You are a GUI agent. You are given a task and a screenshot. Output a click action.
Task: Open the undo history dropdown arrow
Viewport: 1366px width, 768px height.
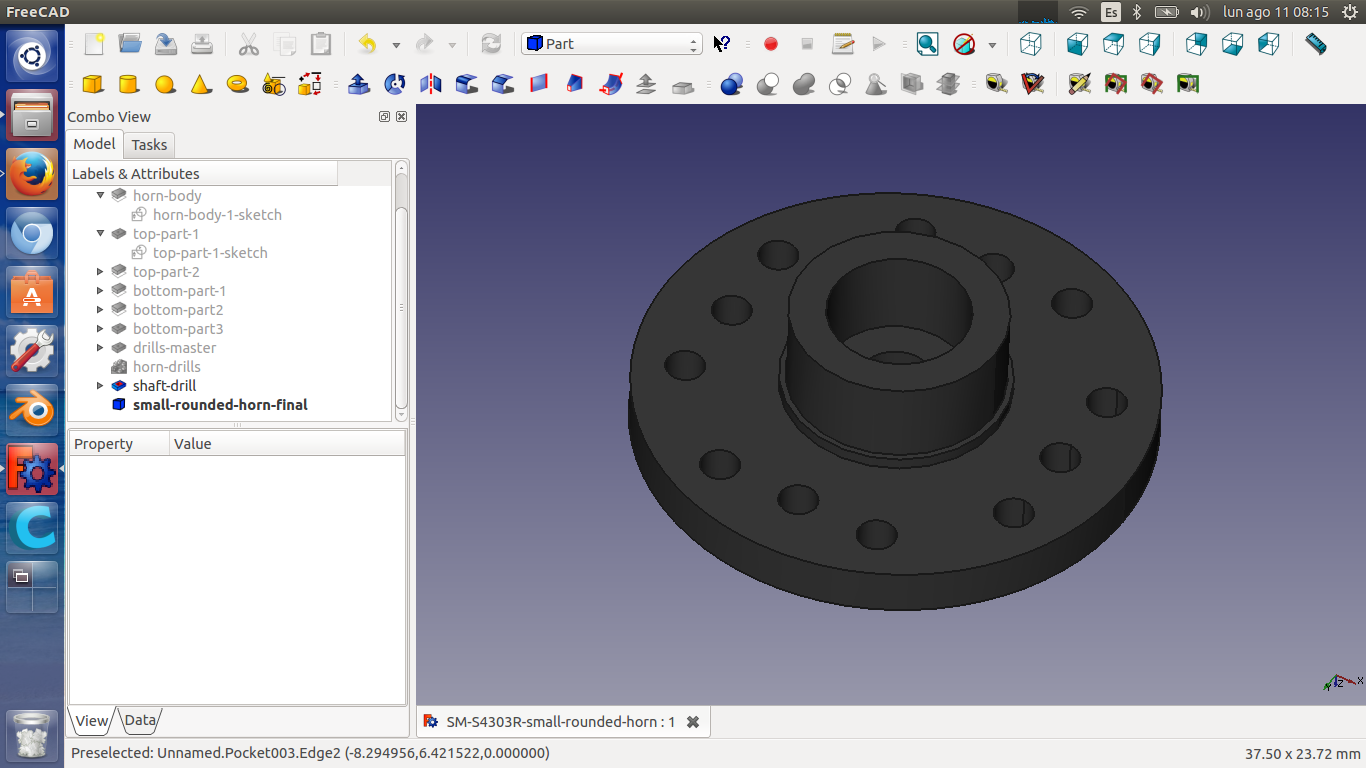396,45
